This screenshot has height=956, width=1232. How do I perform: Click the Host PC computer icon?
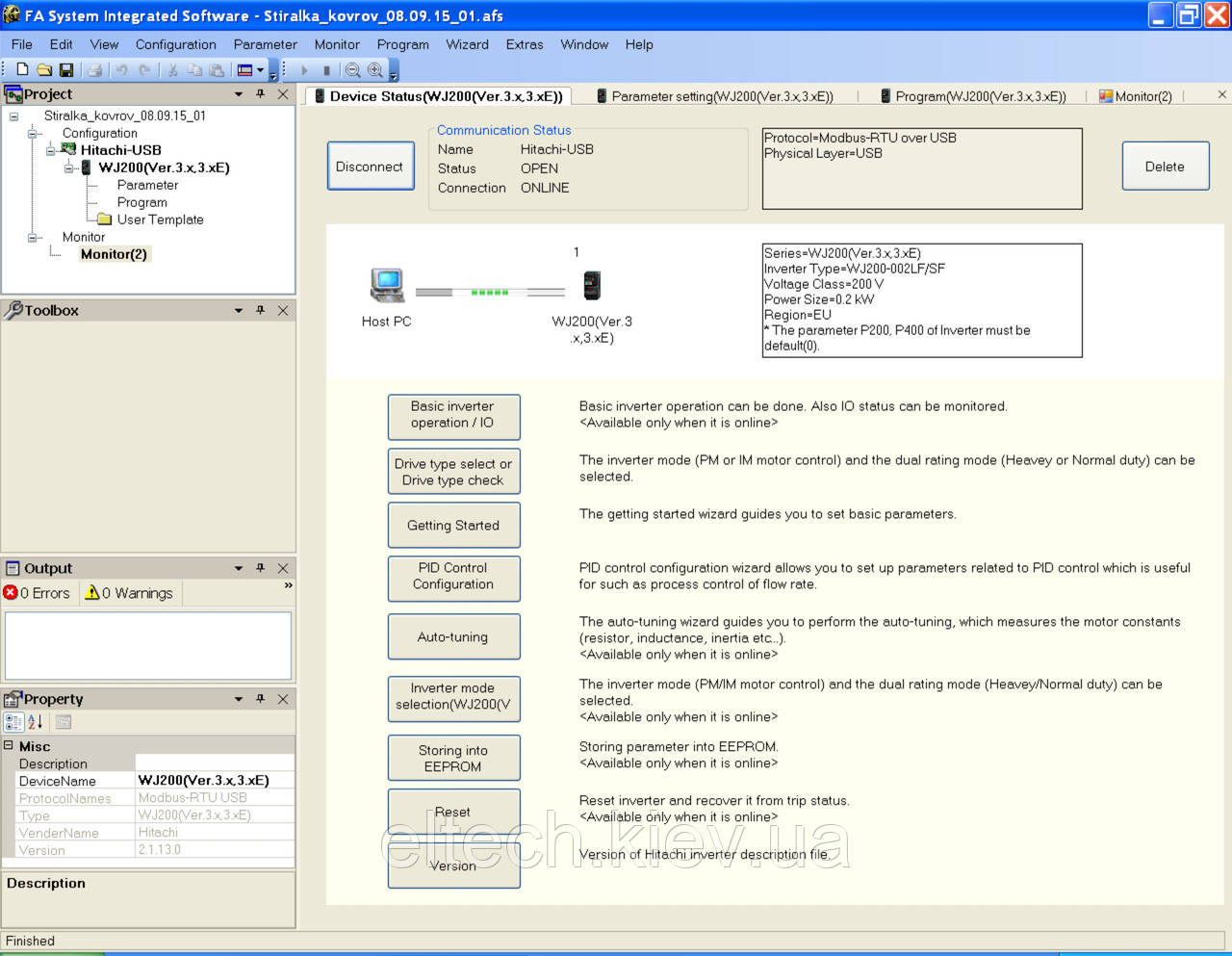point(387,285)
